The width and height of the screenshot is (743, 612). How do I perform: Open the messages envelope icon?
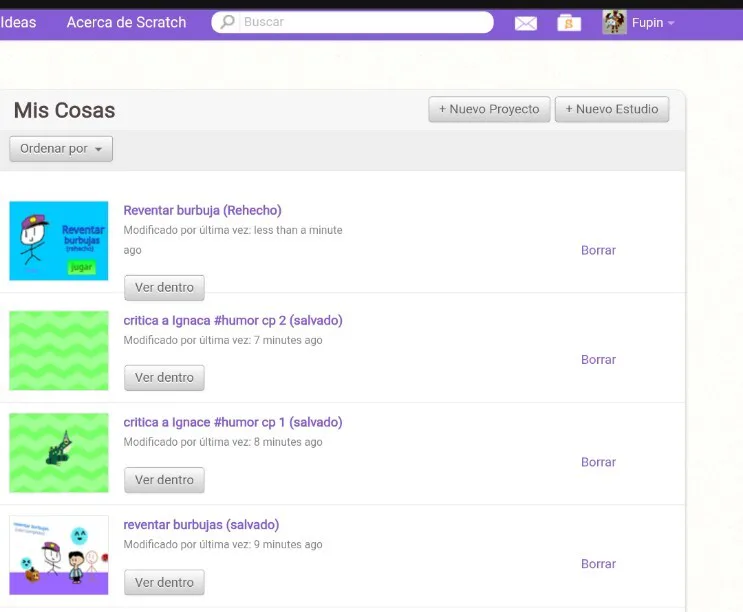pyautogui.click(x=526, y=23)
